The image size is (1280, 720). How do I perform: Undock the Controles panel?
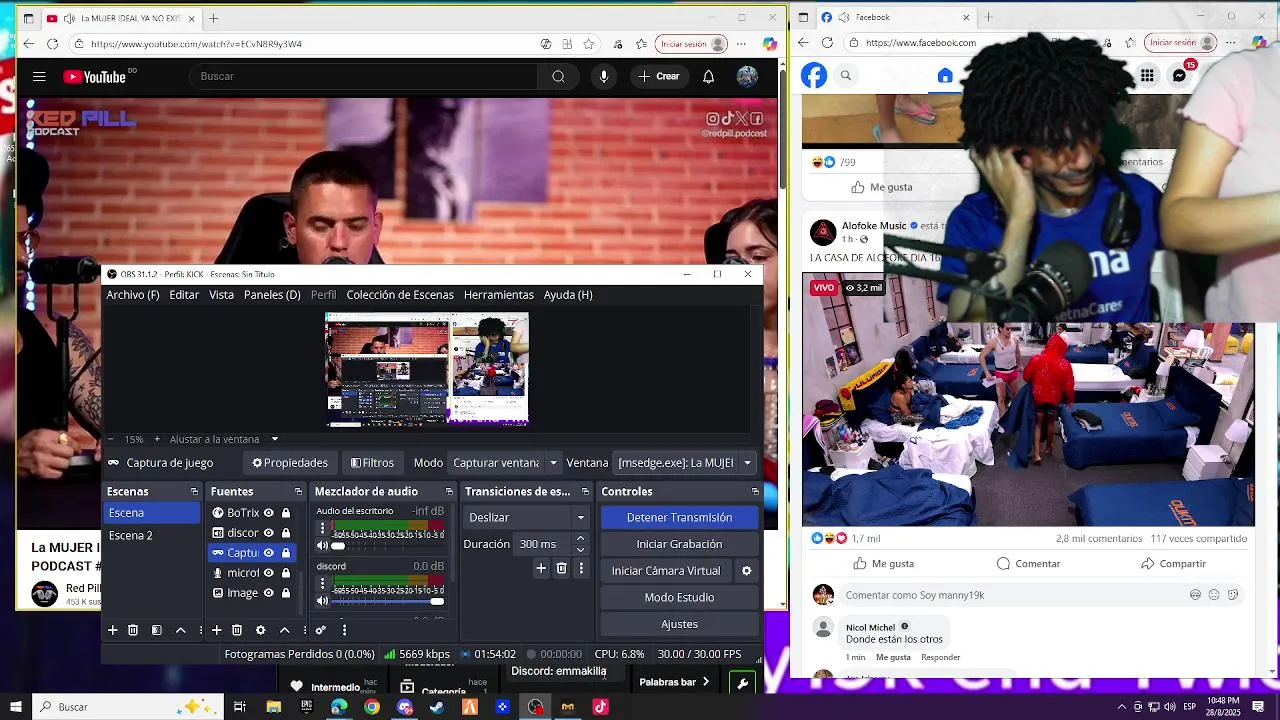755,492
